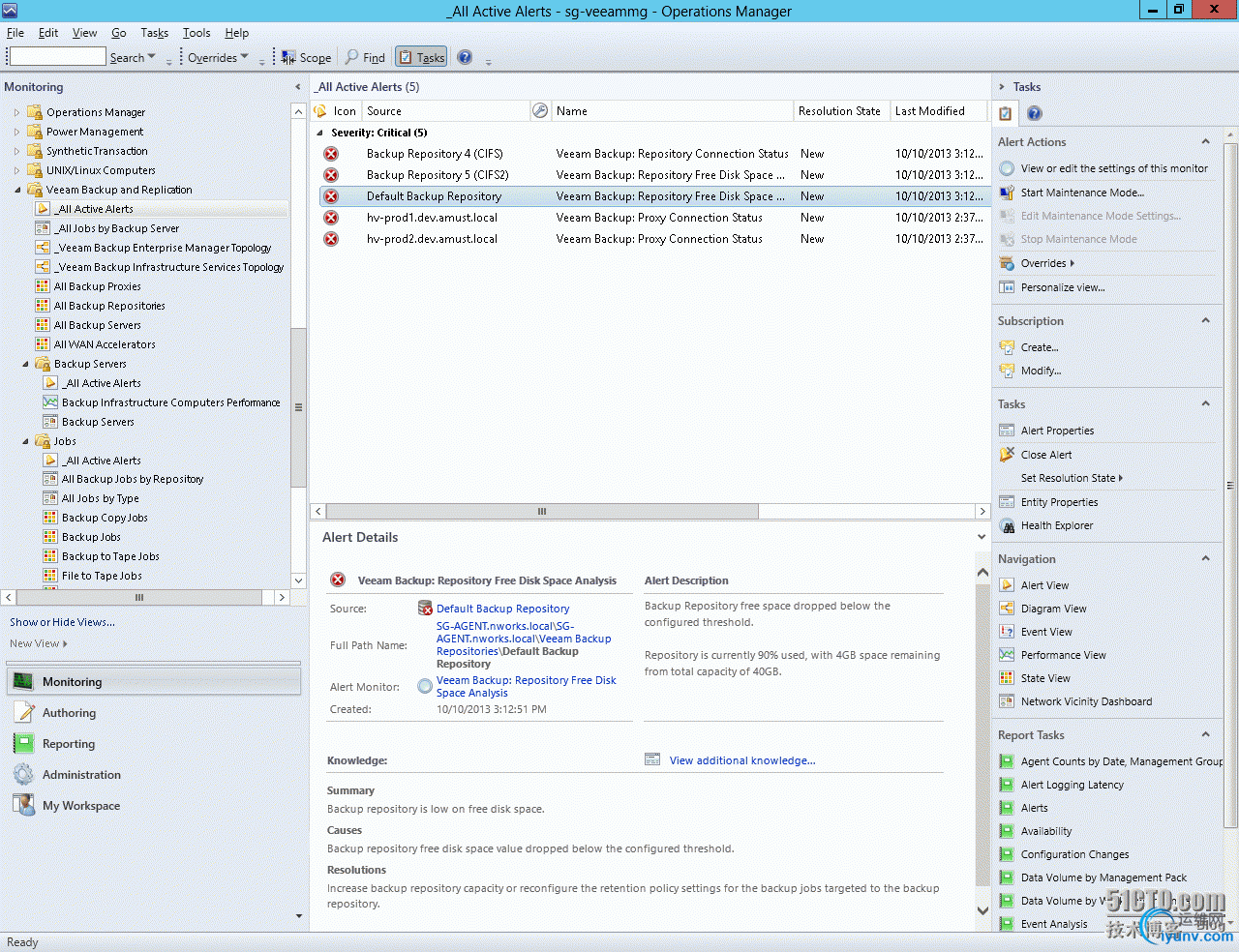This screenshot has width=1239, height=952.
Task: Click the Entity Properties icon
Action: pos(1007,502)
